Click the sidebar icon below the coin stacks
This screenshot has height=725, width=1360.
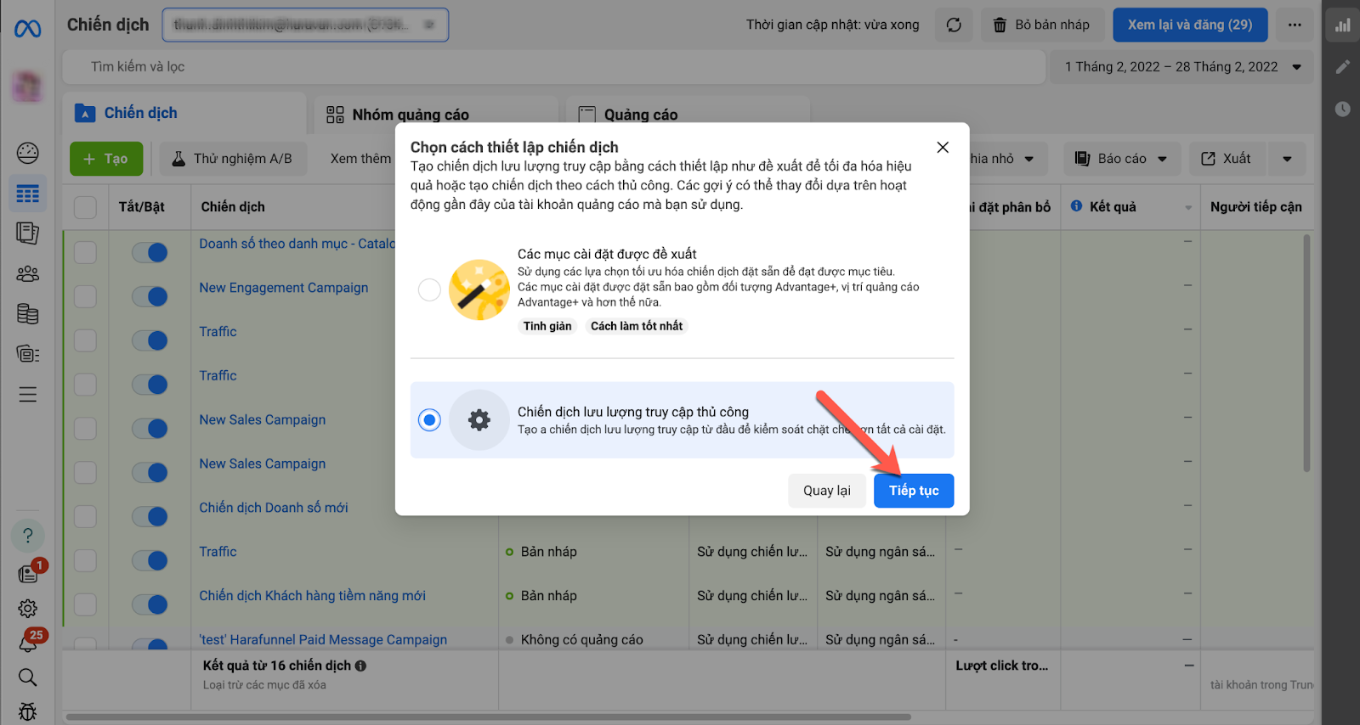pos(28,353)
